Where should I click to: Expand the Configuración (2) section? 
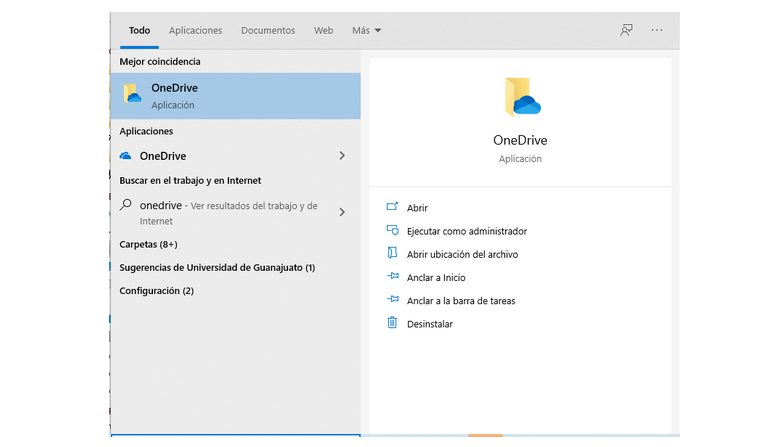click(x=156, y=290)
